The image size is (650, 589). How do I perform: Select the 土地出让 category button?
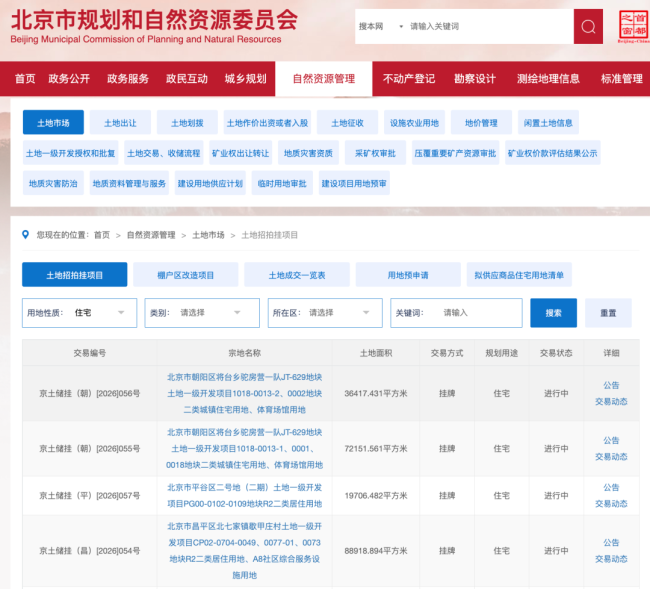(120, 123)
